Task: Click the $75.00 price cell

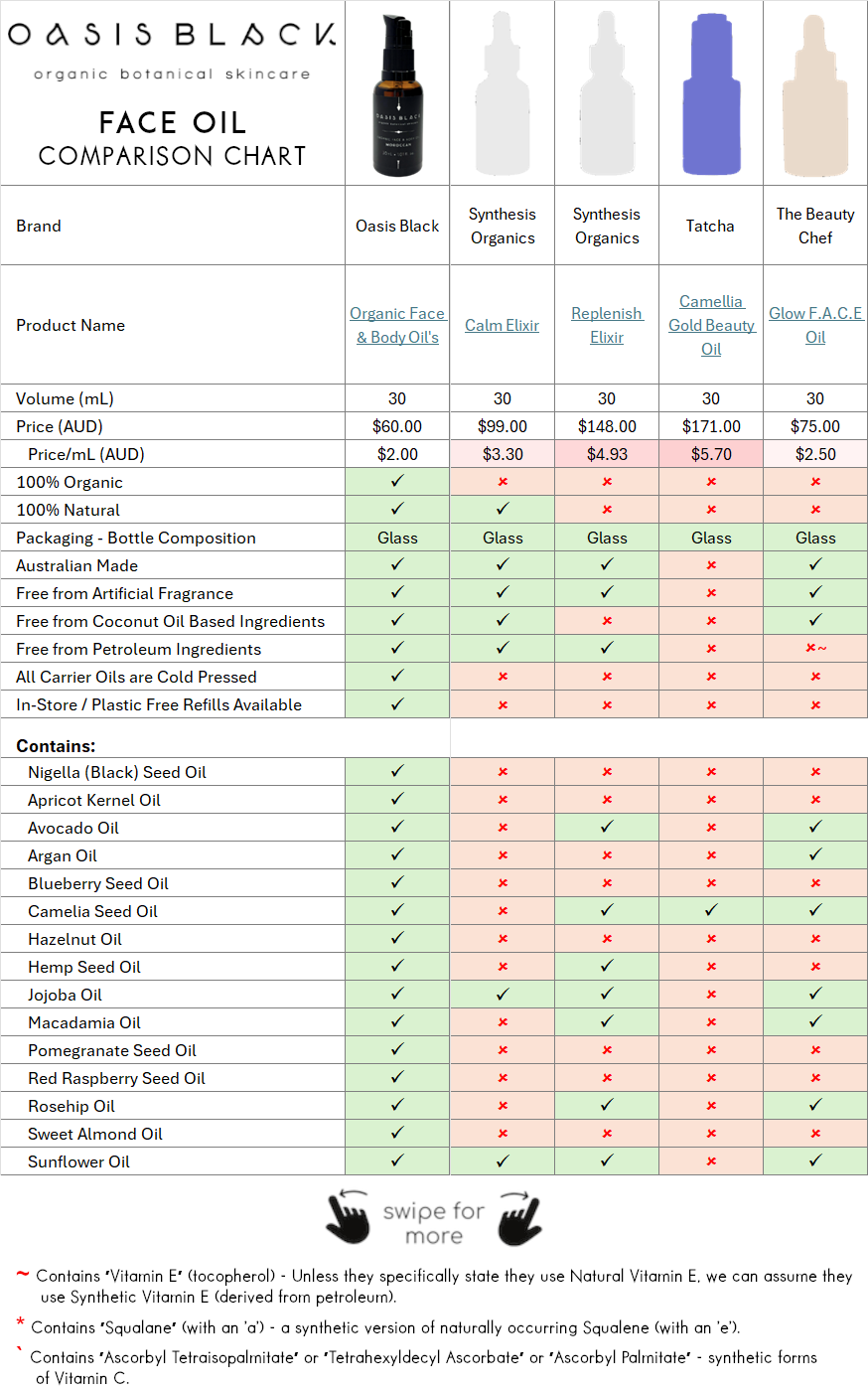Action: [x=815, y=426]
